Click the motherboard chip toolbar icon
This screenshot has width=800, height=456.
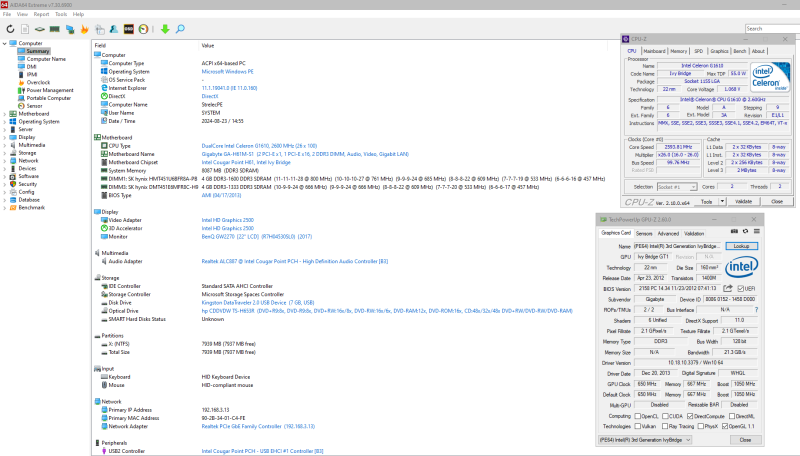tap(40, 29)
